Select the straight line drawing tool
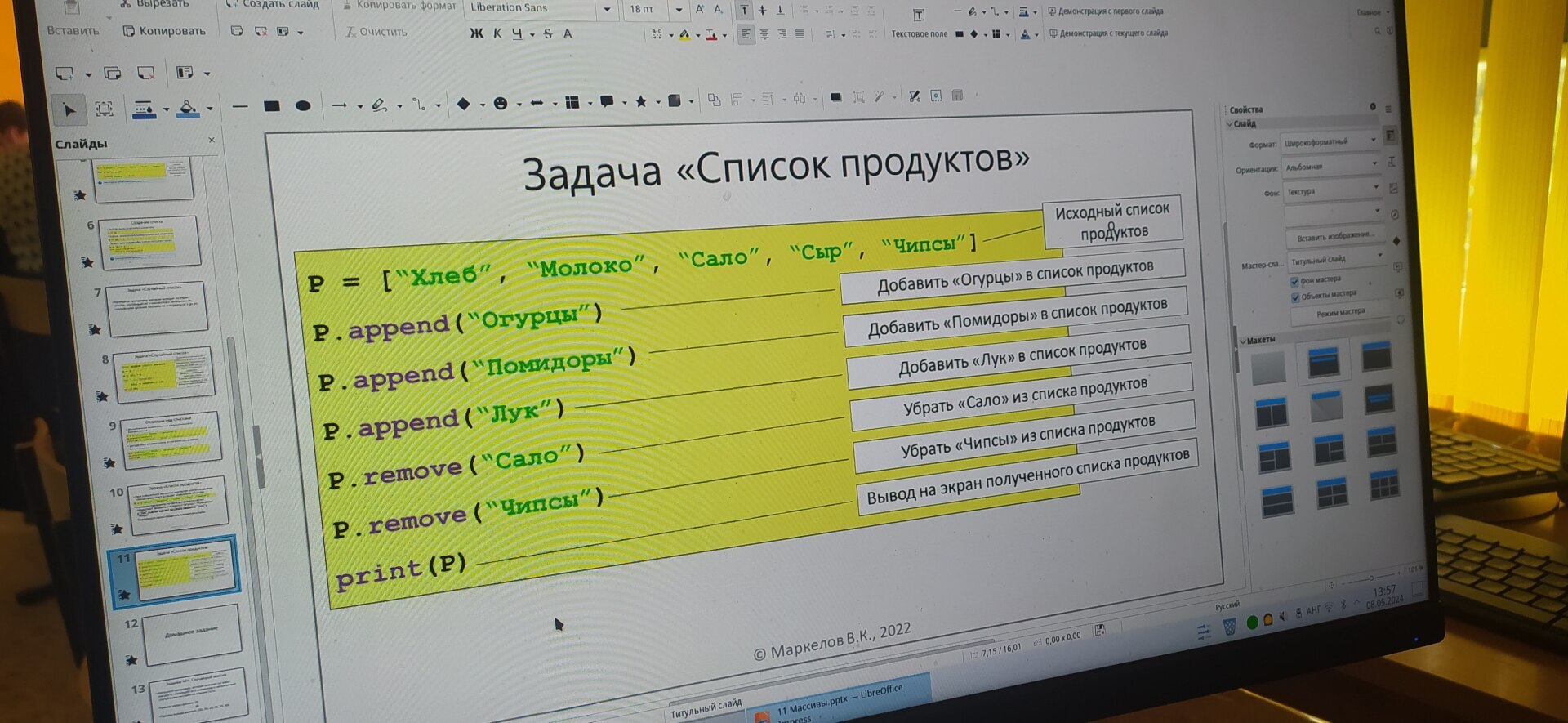This screenshot has height=723, width=1568. click(x=239, y=107)
